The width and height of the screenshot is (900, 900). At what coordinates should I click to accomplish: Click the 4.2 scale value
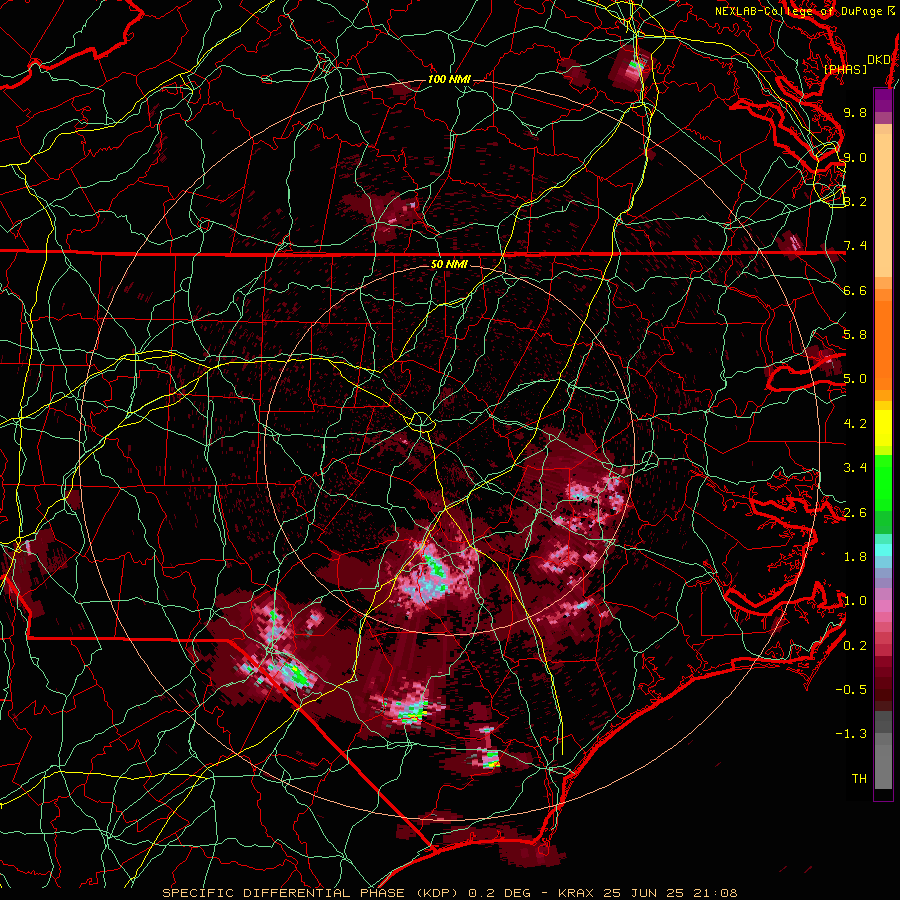[x=855, y=424]
